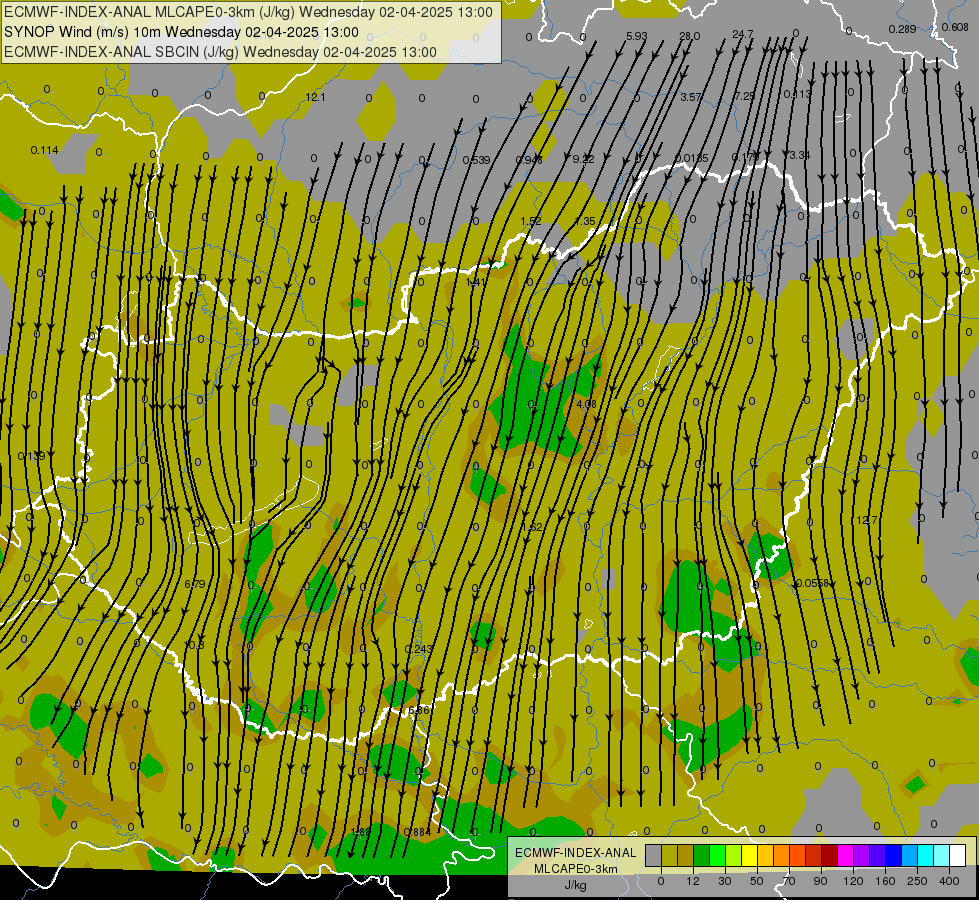Click the map value 3.34
The width and height of the screenshot is (979, 900).
(799, 155)
